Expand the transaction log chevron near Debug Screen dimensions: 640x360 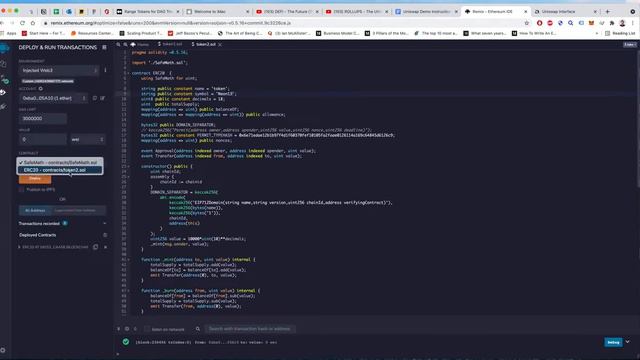(x=627, y=342)
